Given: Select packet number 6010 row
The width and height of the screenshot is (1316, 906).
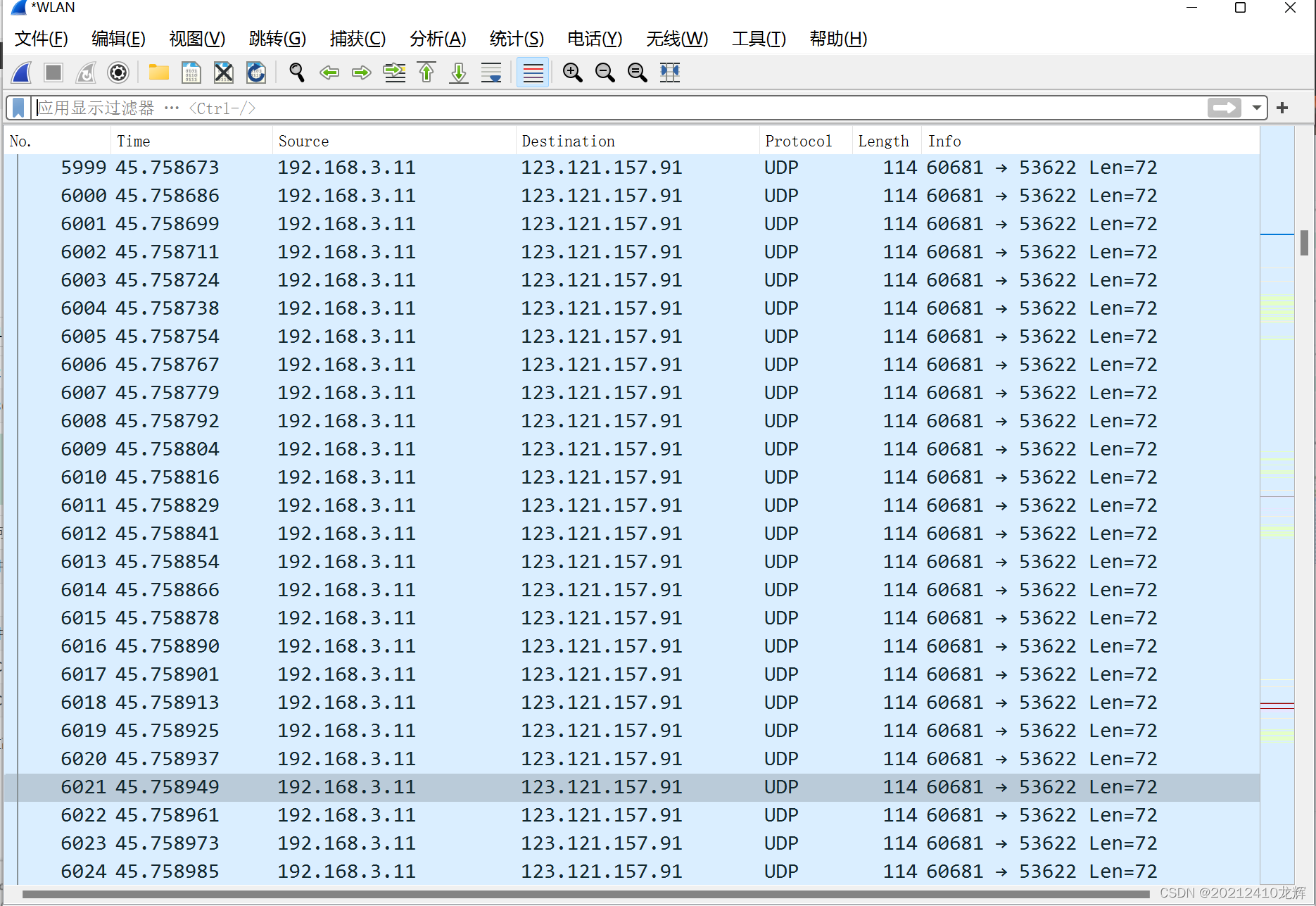Looking at the screenshot, I should tap(632, 477).
